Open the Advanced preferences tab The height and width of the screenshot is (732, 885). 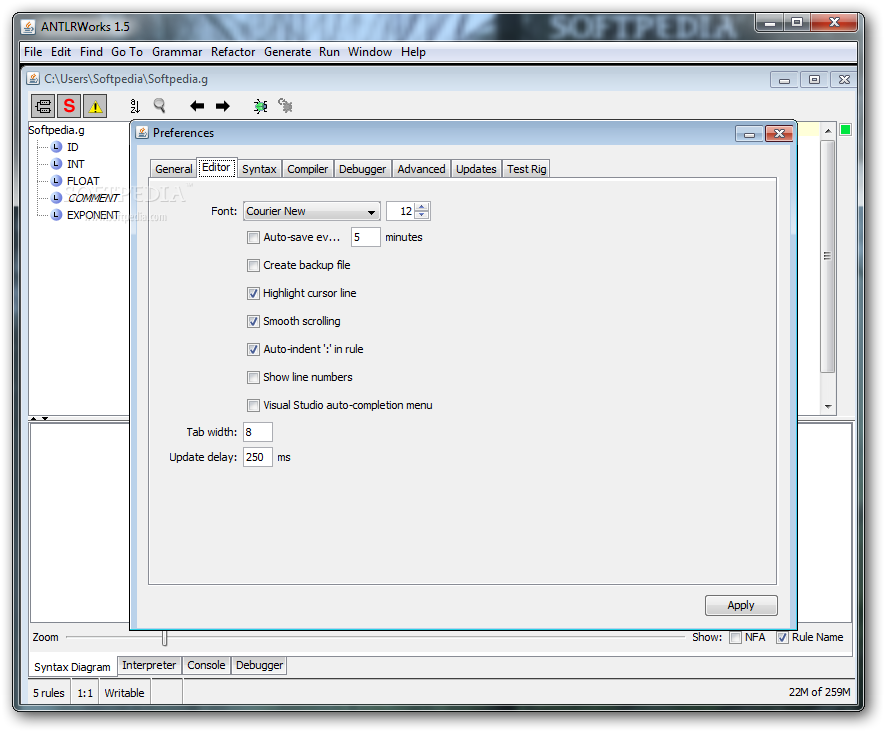[x=421, y=169]
